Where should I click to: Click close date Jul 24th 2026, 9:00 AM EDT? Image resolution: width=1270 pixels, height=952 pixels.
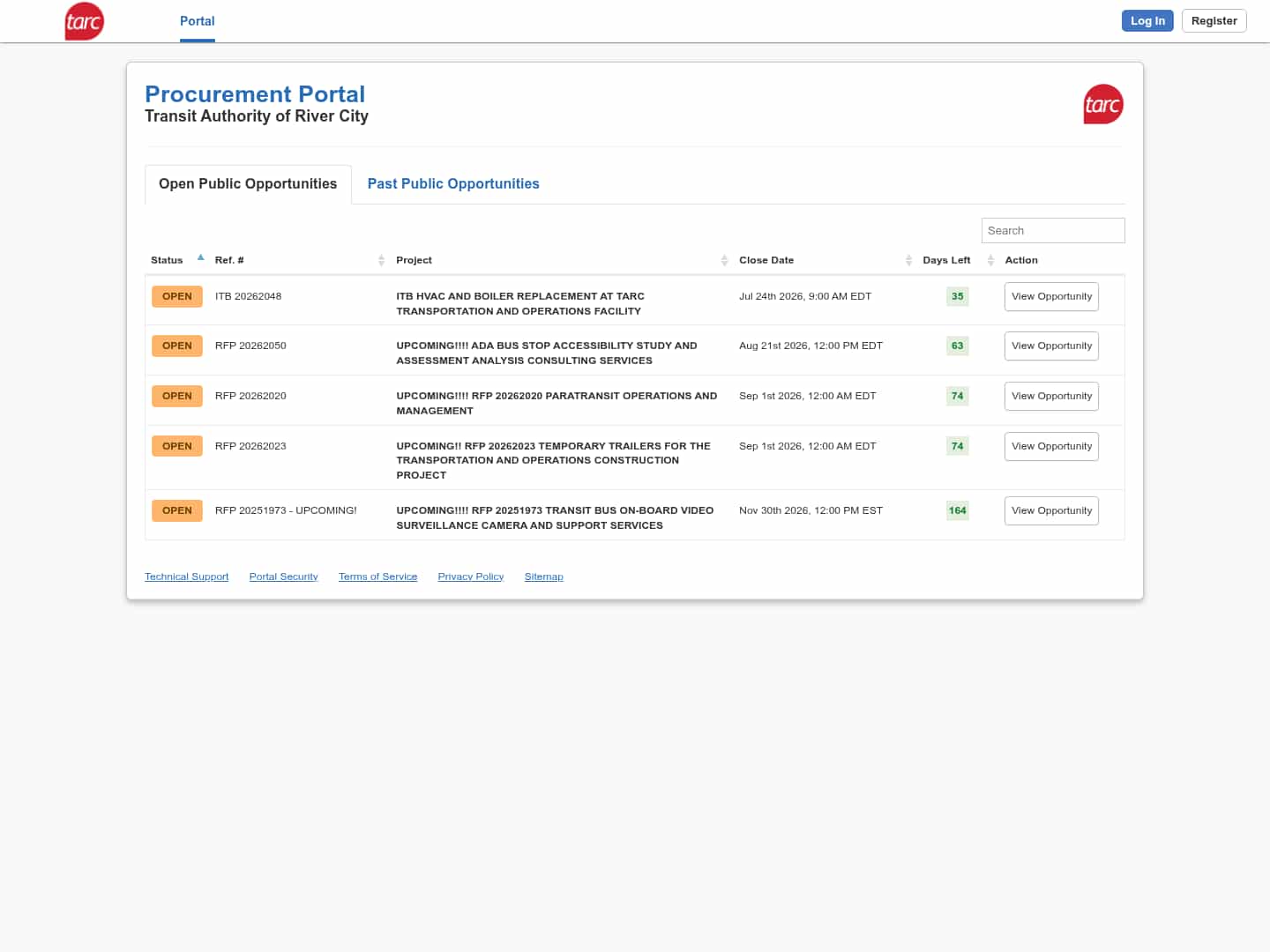click(805, 297)
